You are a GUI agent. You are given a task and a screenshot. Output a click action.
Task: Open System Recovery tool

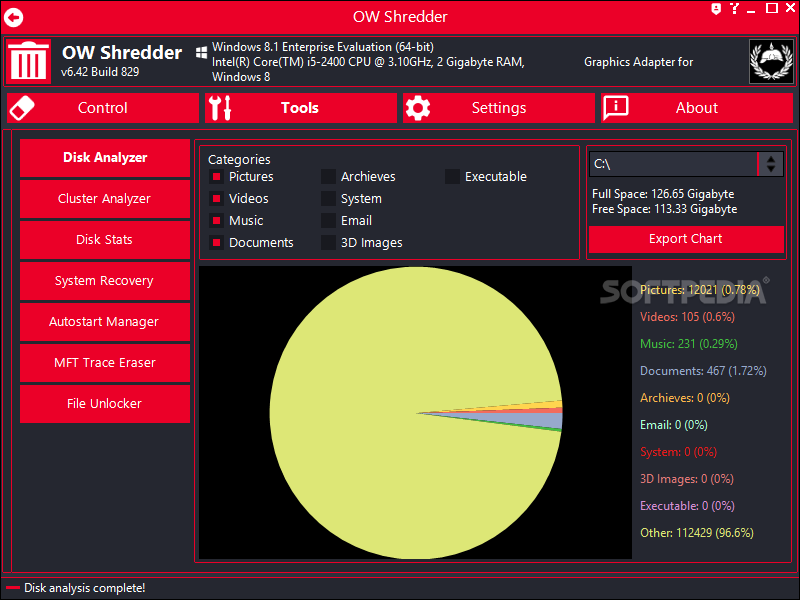pyautogui.click(x=105, y=281)
